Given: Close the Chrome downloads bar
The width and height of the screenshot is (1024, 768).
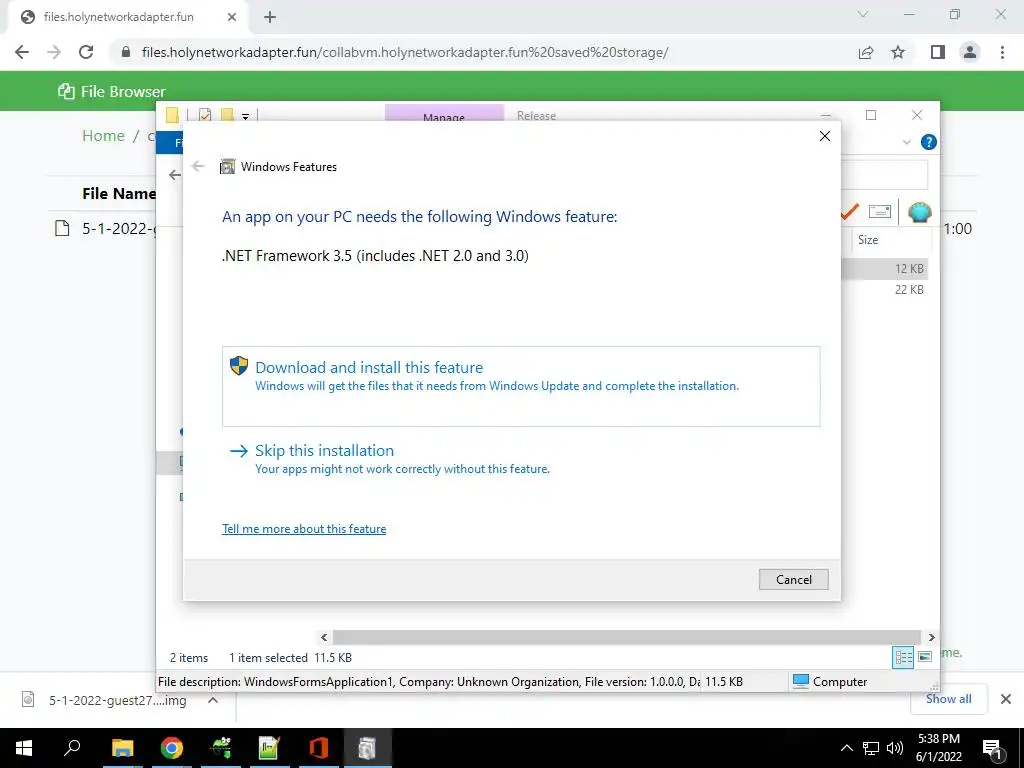Looking at the screenshot, I should pos(1006,699).
